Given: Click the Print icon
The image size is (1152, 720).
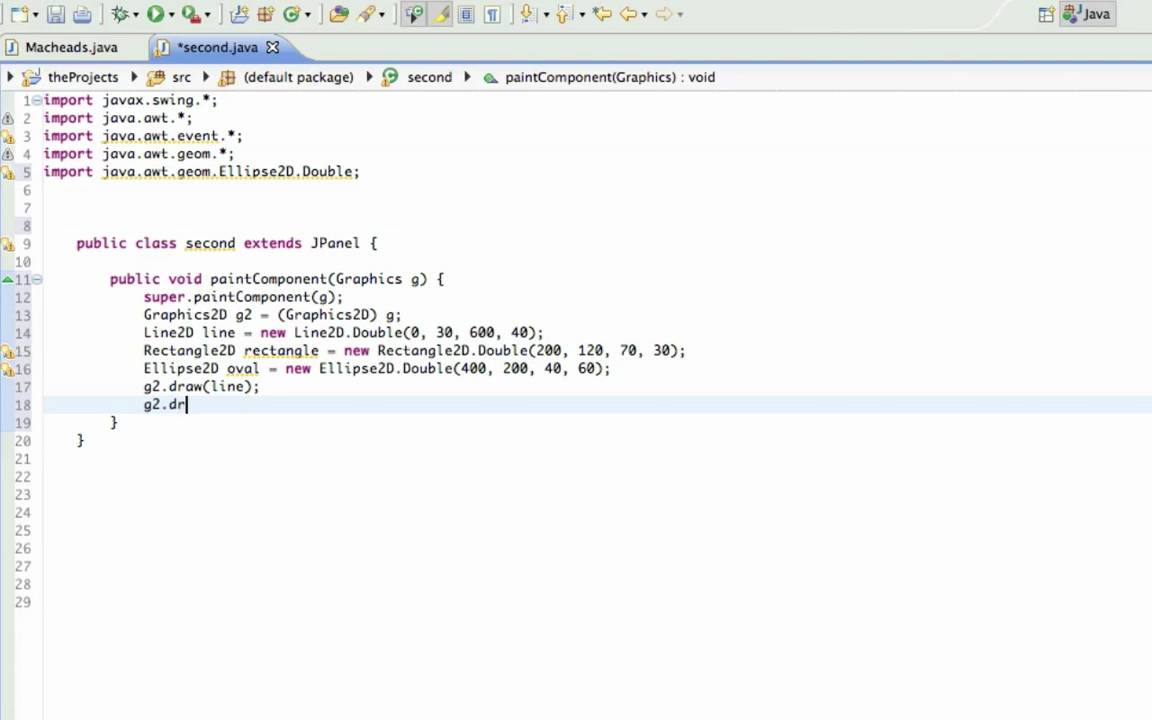Looking at the screenshot, I should coord(82,14).
